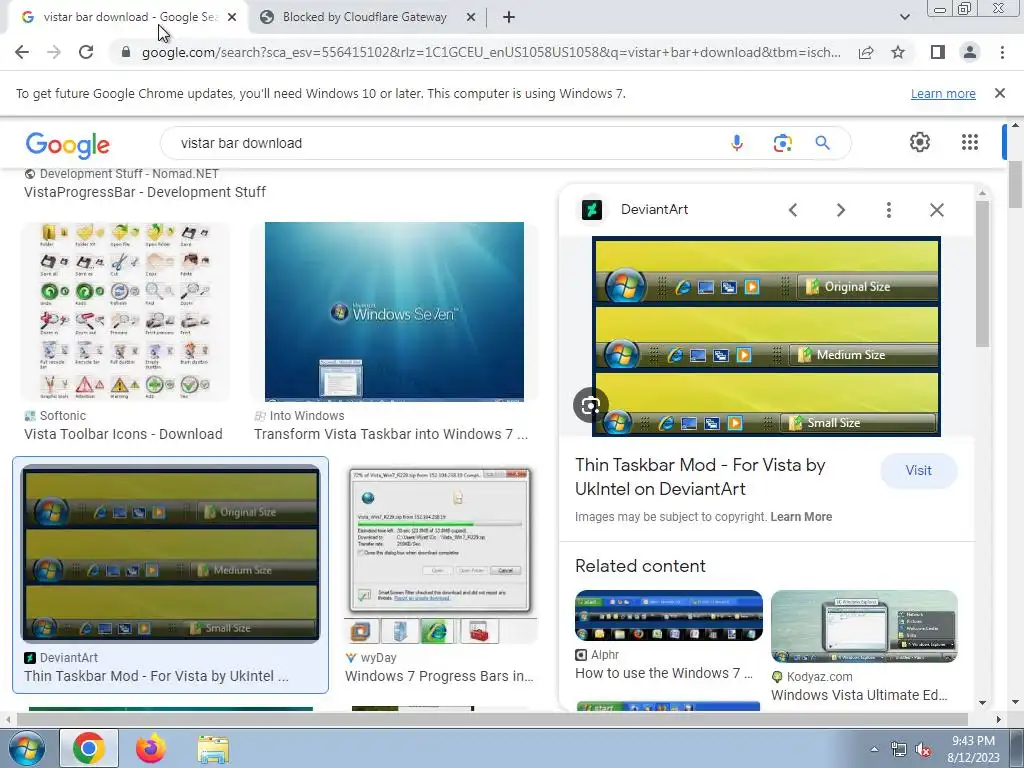The image size is (1024, 768).
Task: Click the large taskbar preview image
Action: 766,336
